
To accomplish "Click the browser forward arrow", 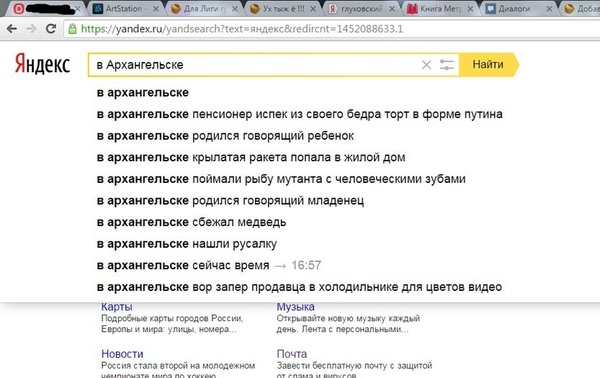I will 31,29.
